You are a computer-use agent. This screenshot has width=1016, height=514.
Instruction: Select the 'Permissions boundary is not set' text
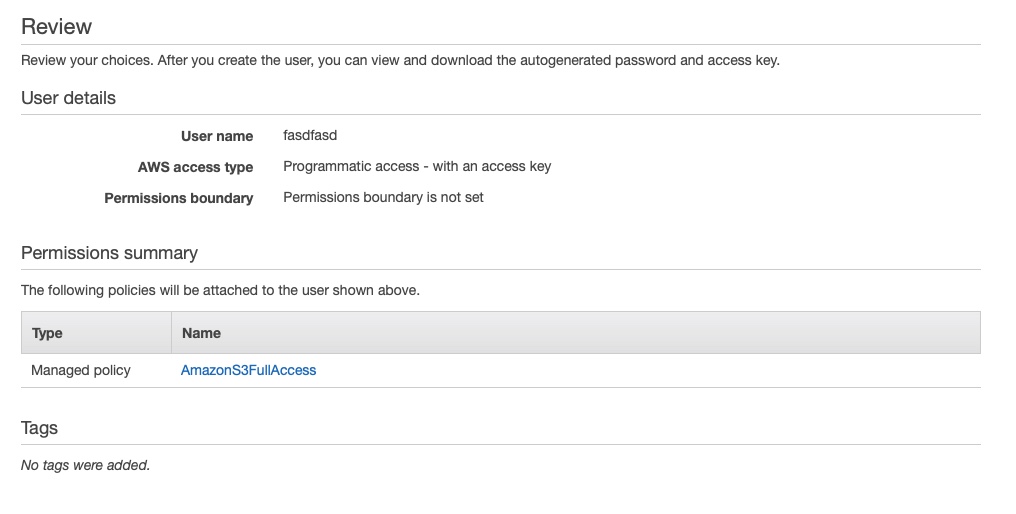[383, 197]
